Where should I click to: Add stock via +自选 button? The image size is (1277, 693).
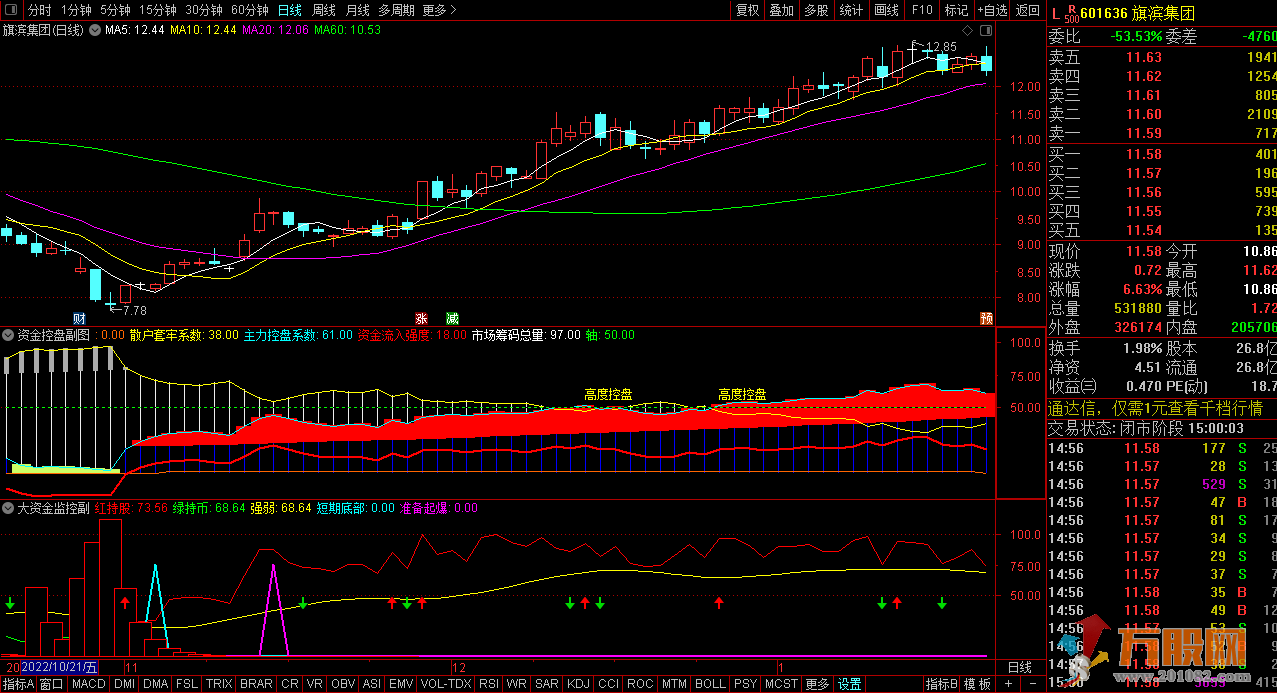pos(991,10)
